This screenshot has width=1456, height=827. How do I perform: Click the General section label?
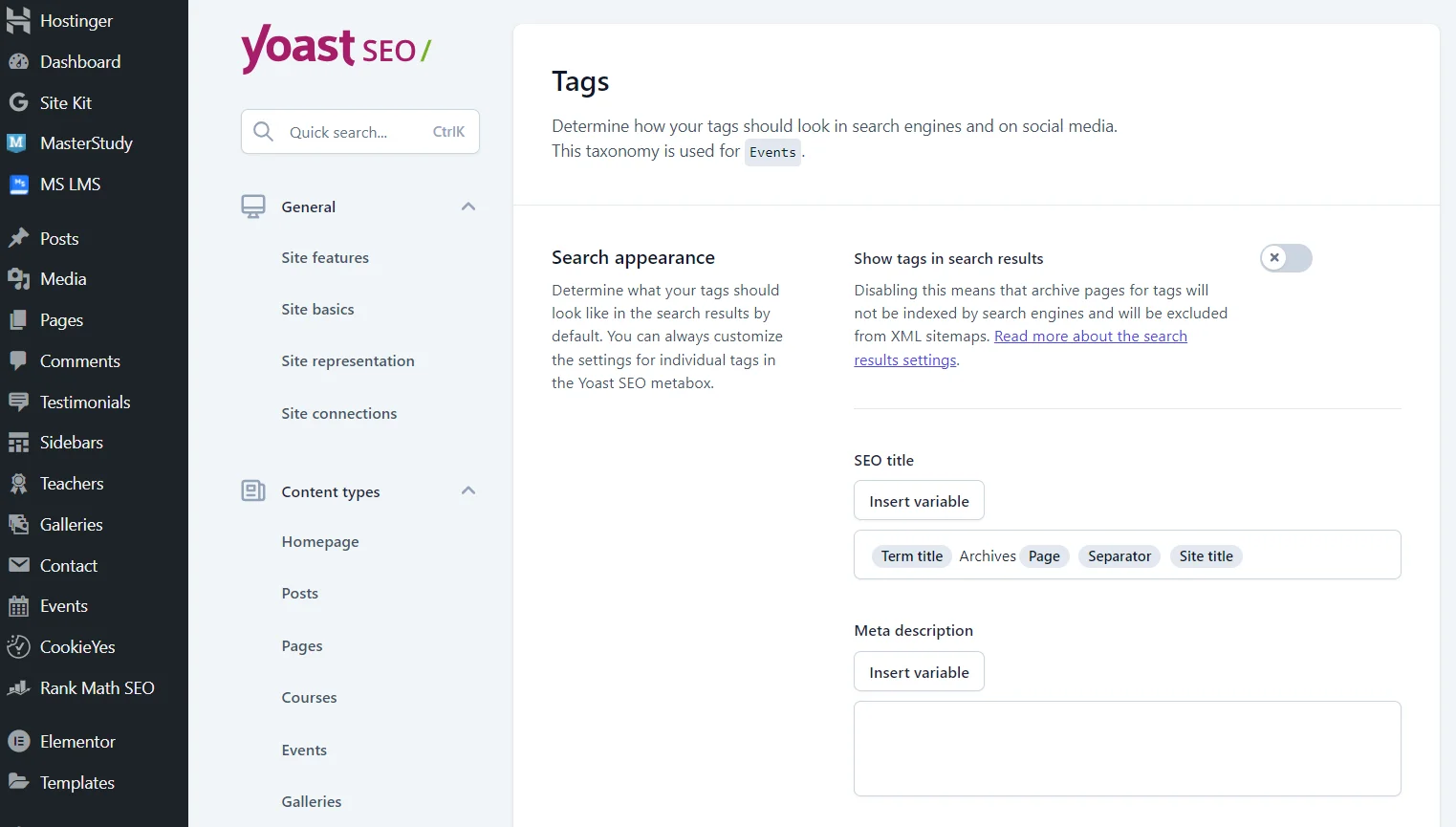point(309,207)
